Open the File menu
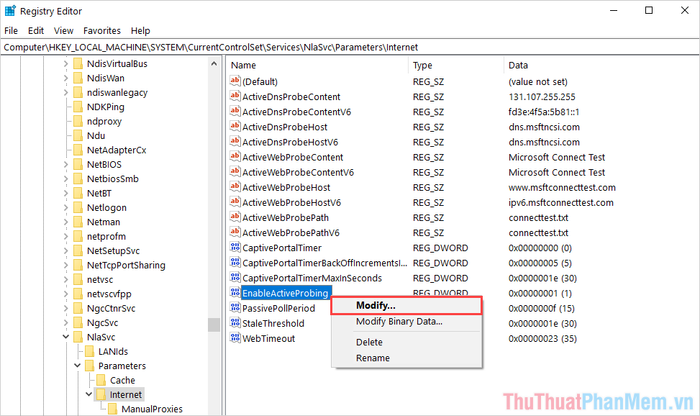Image resolution: width=700 pixels, height=416 pixels. coord(11,30)
